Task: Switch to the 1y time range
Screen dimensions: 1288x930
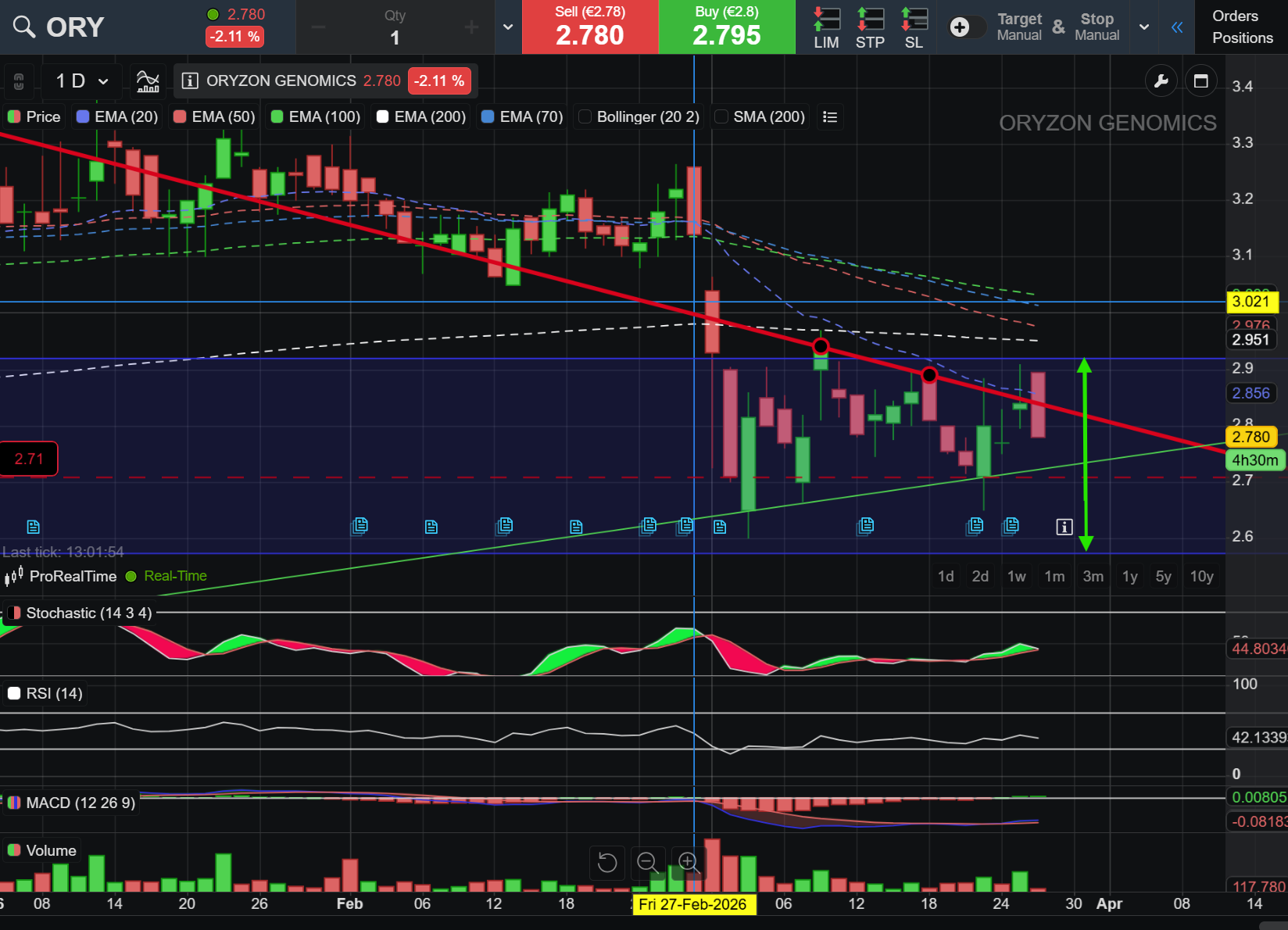Action: 1129,577
